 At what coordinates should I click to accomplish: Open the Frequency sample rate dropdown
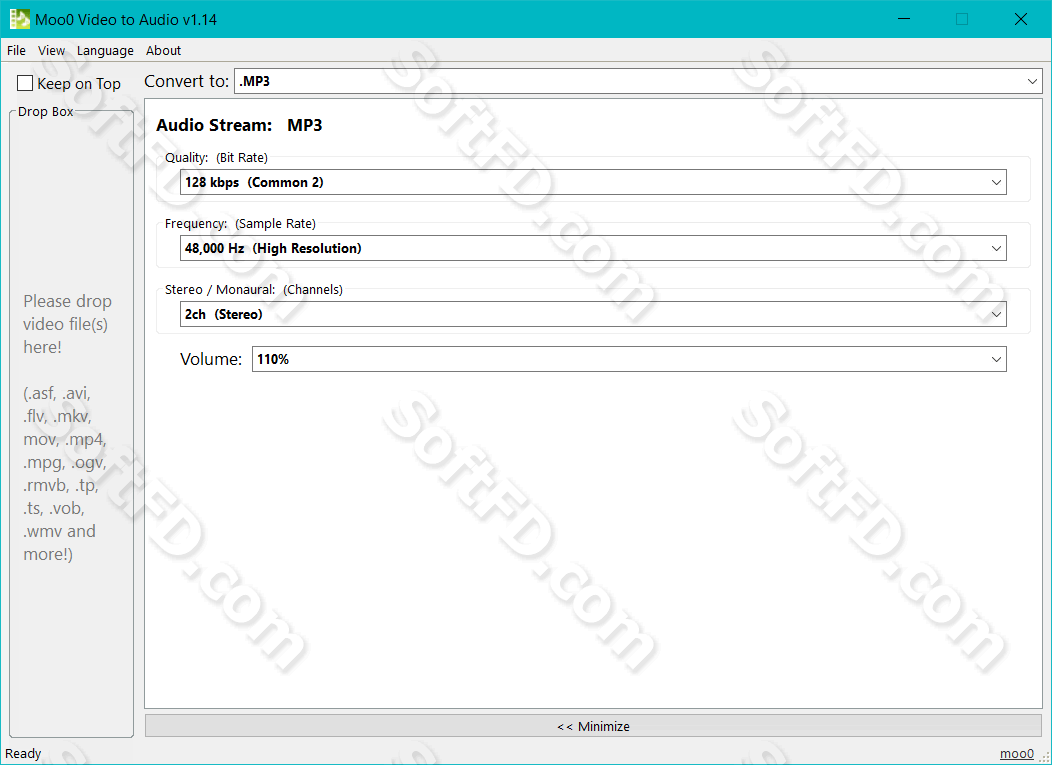pos(593,248)
